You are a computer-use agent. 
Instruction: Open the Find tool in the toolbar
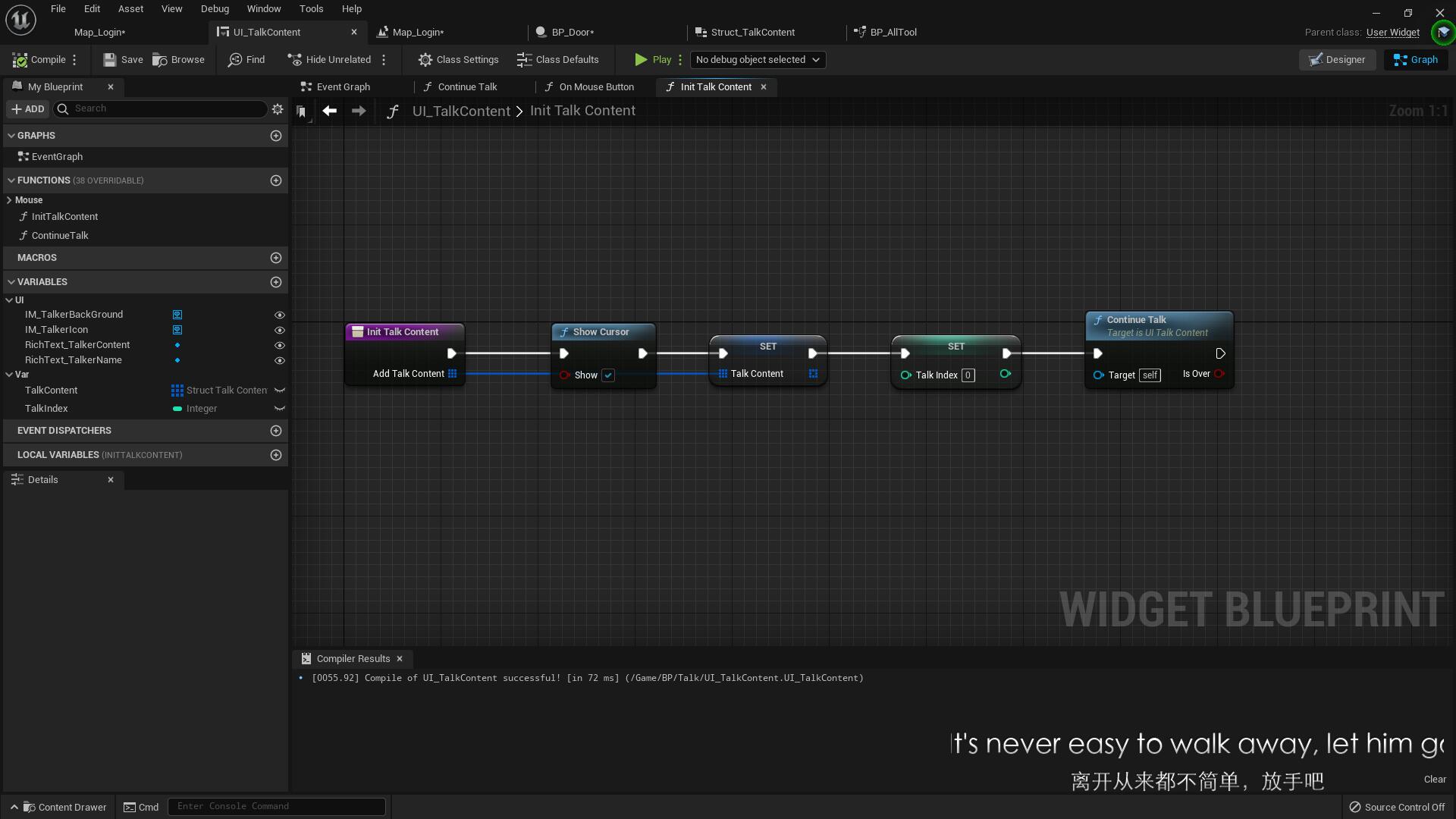pos(236,60)
